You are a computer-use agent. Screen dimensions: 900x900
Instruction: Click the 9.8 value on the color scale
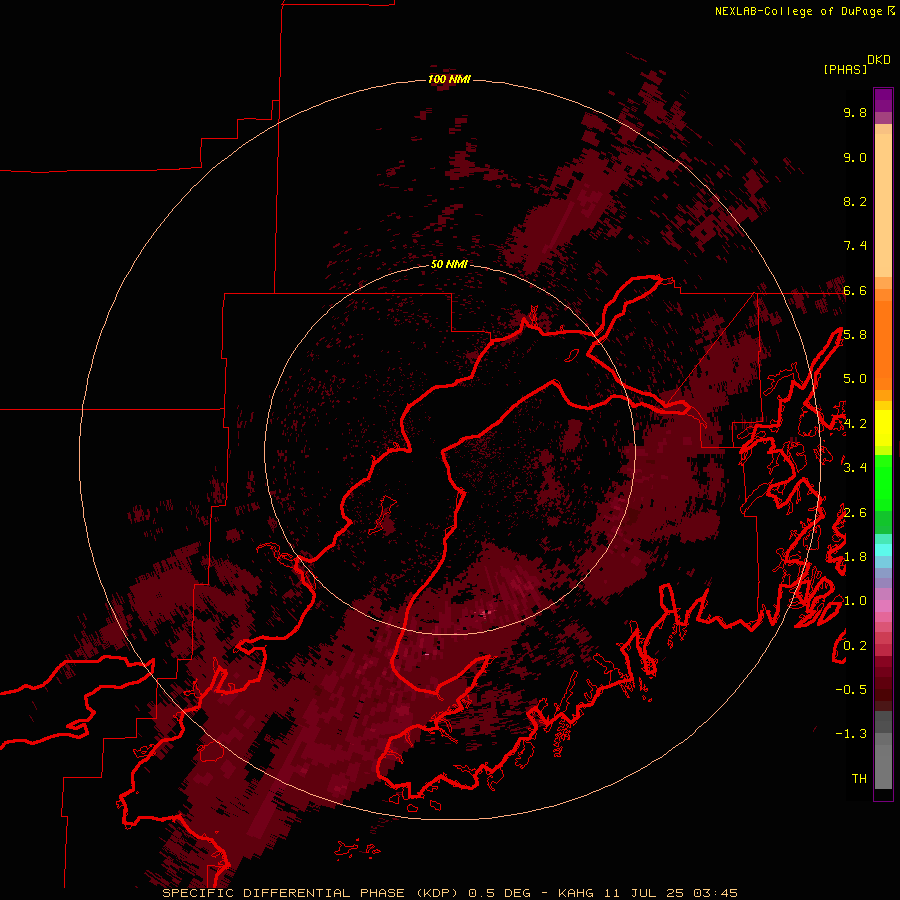(855, 112)
